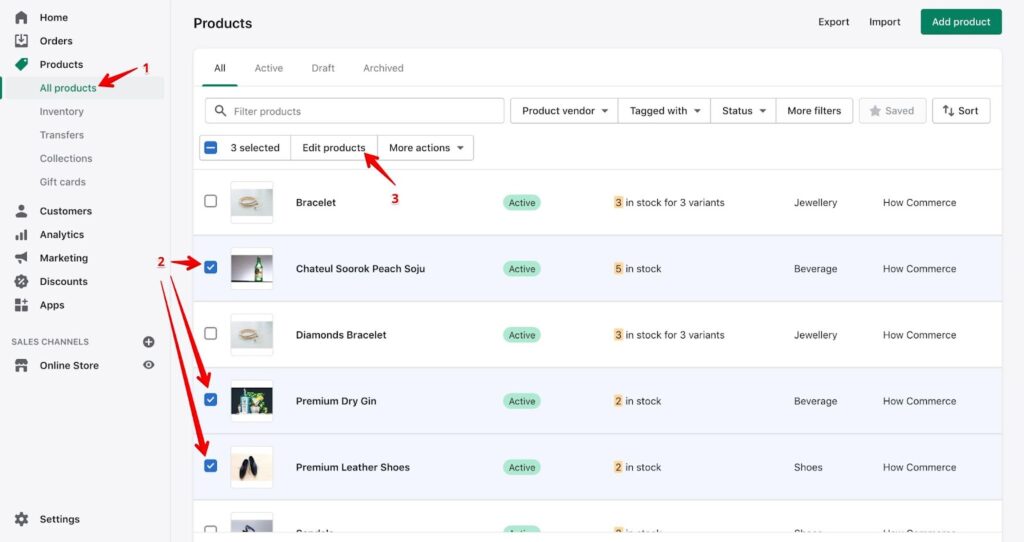Click the Edit products button
Viewport: 1024px width, 542px height.
point(333,148)
